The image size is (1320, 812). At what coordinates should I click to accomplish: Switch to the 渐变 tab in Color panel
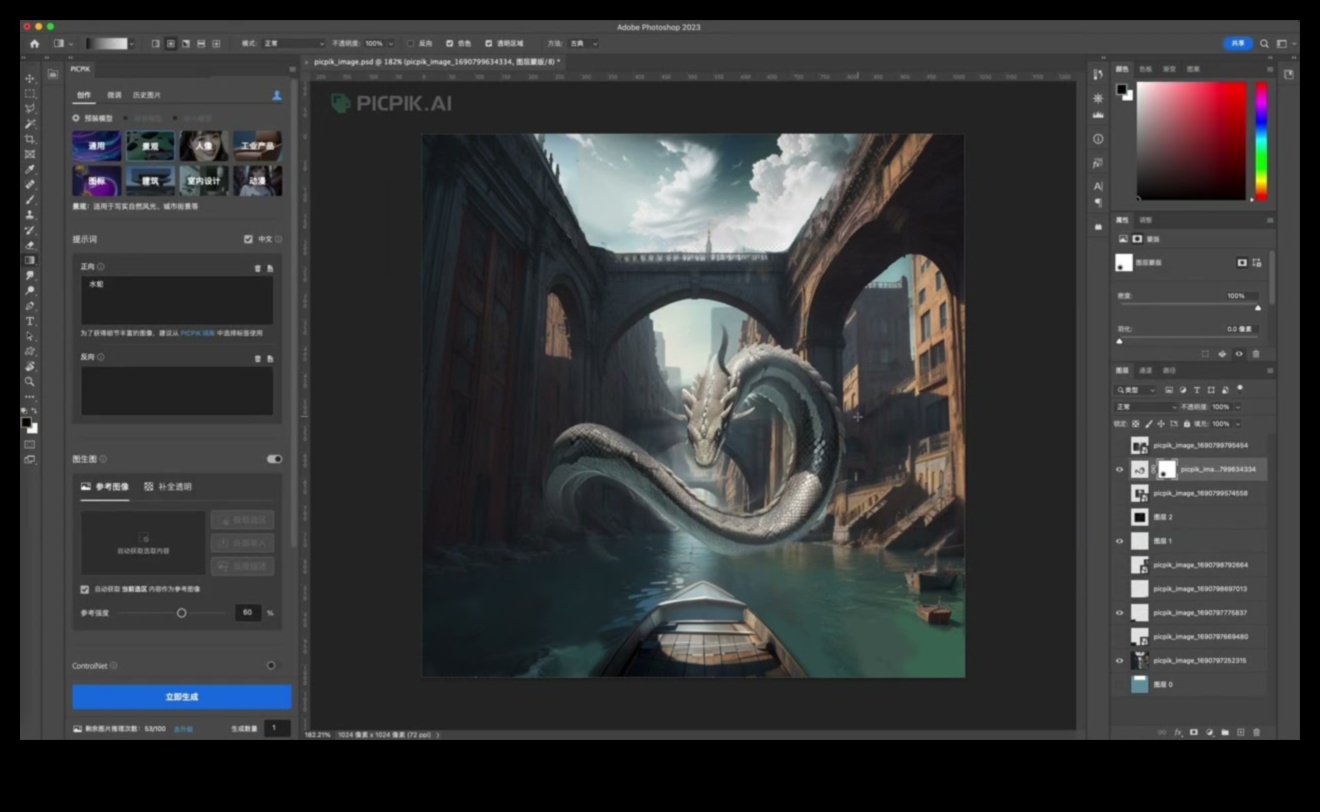(x=1169, y=69)
